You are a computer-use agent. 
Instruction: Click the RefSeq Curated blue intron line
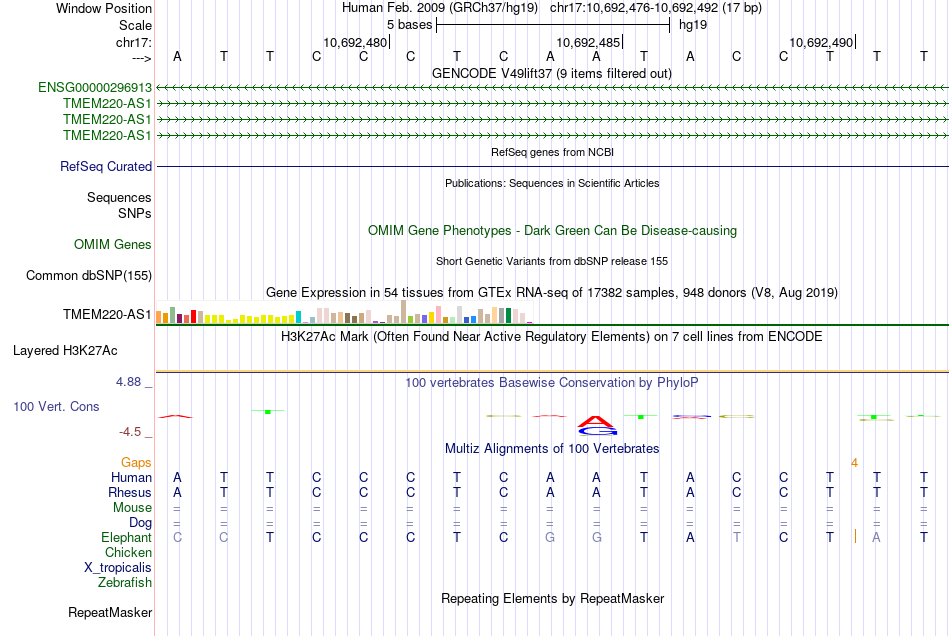[x=552, y=166]
